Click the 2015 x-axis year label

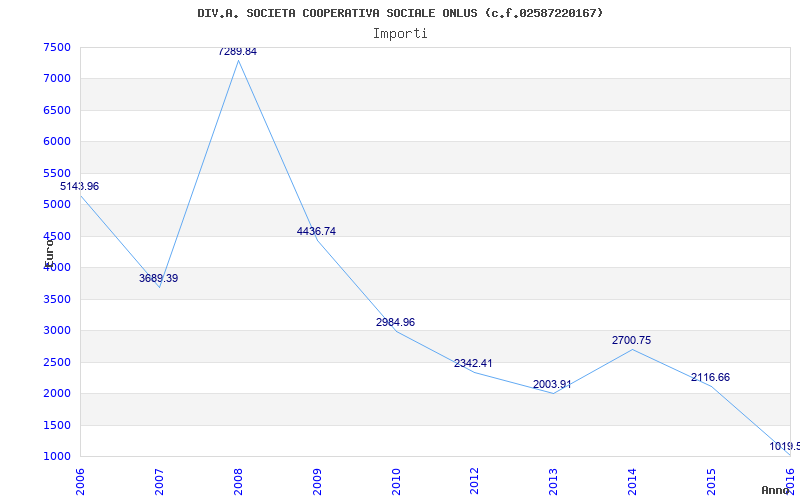(711, 481)
